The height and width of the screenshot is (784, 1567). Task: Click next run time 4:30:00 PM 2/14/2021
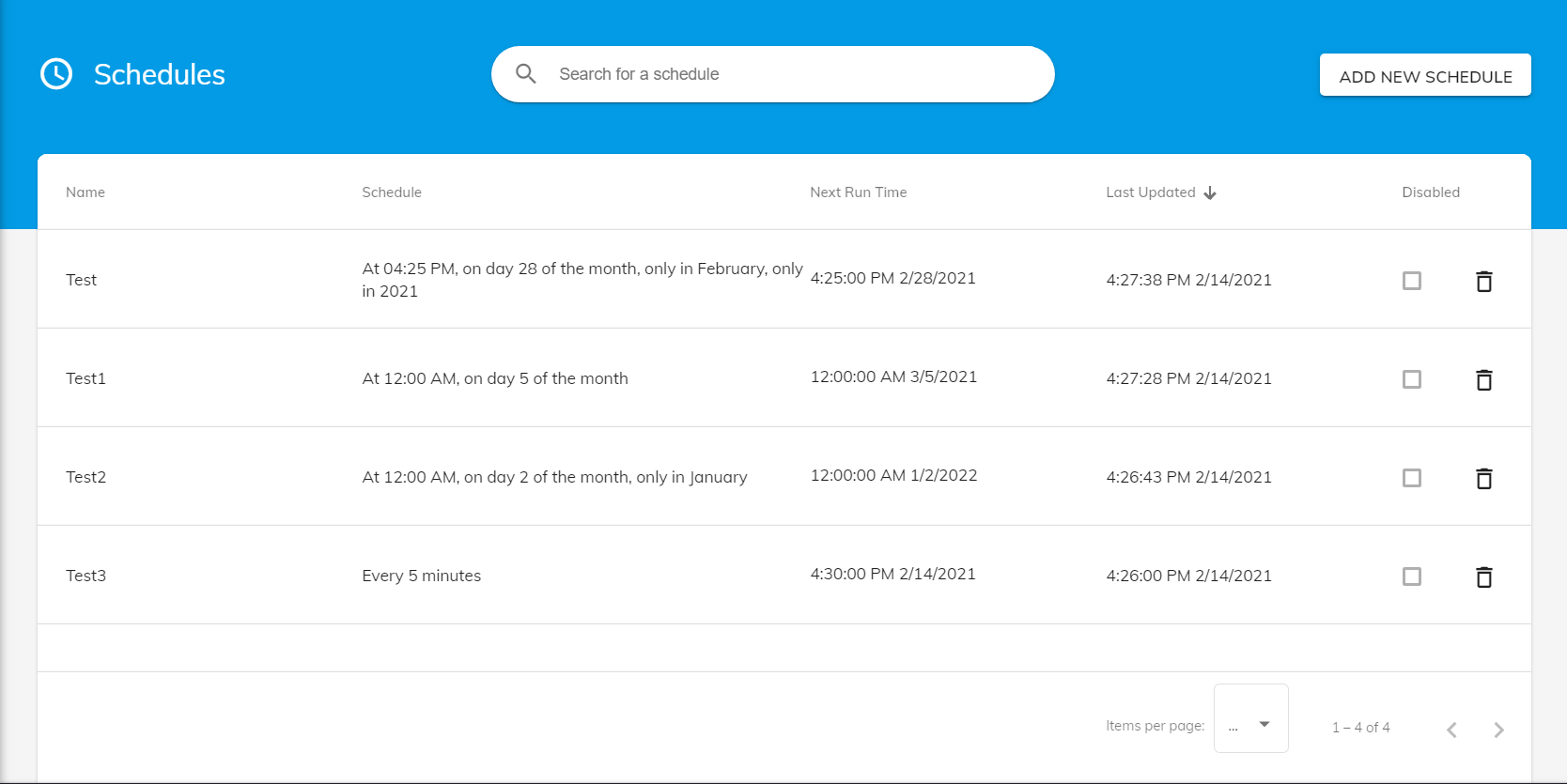[893, 574]
